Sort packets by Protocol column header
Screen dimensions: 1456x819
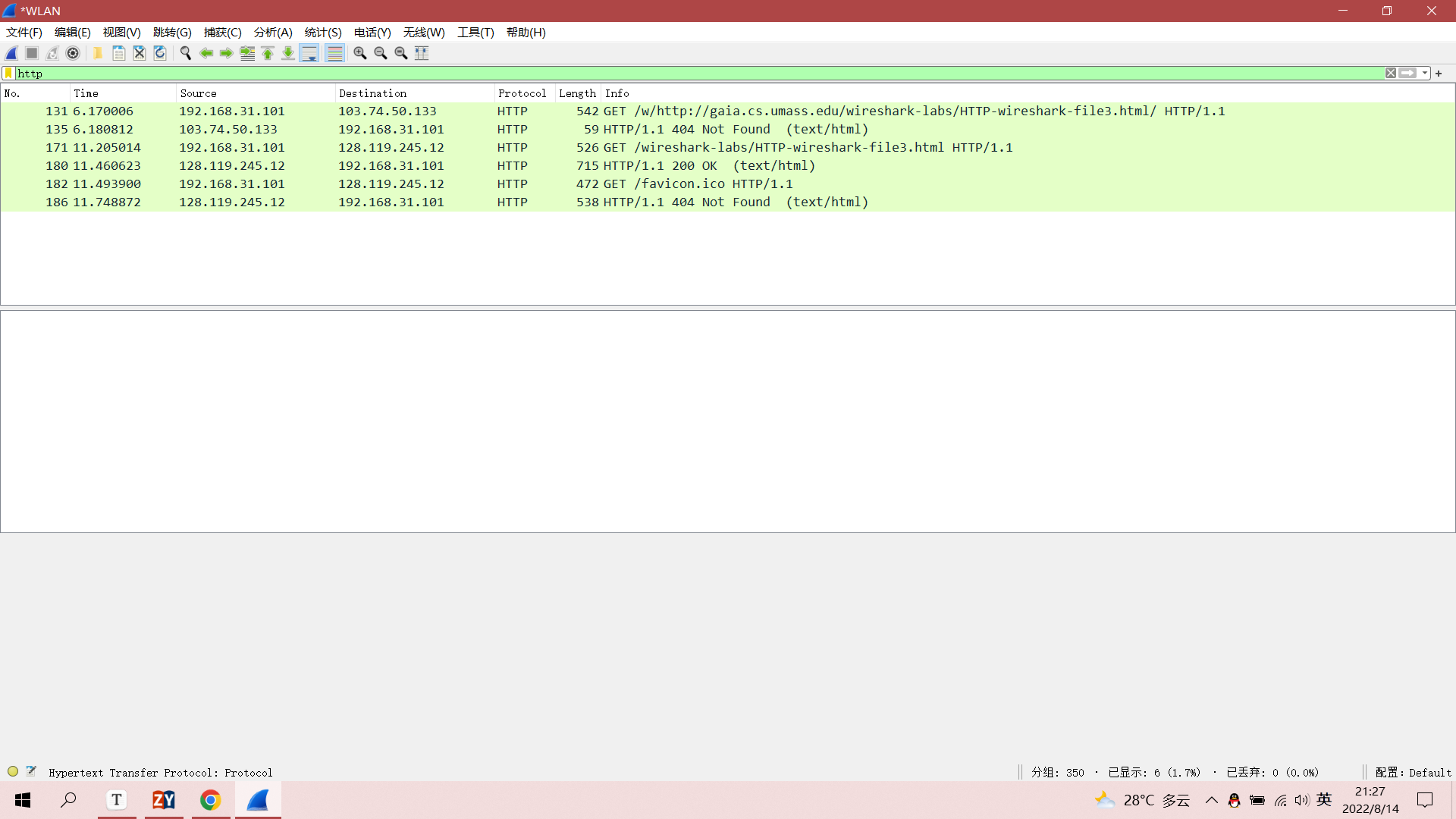pos(525,93)
